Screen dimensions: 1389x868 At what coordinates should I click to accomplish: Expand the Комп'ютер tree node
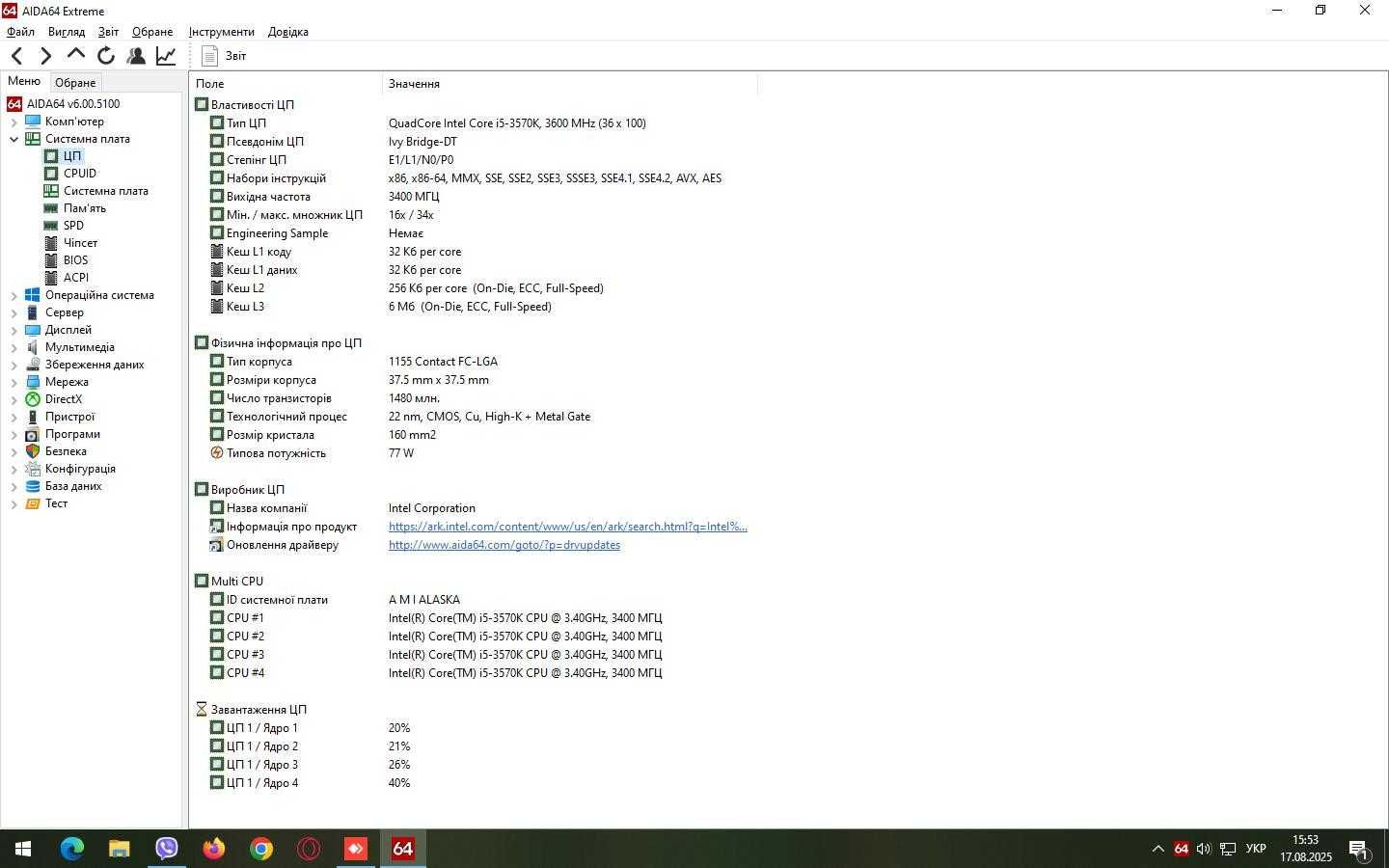(x=14, y=122)
